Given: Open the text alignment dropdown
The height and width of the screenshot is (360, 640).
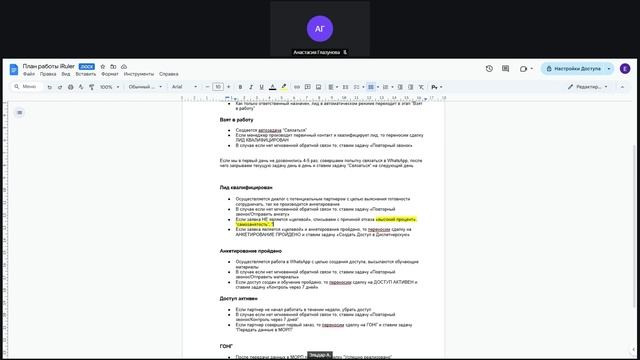Looking at the screenshot, I should tap(333, 87).
